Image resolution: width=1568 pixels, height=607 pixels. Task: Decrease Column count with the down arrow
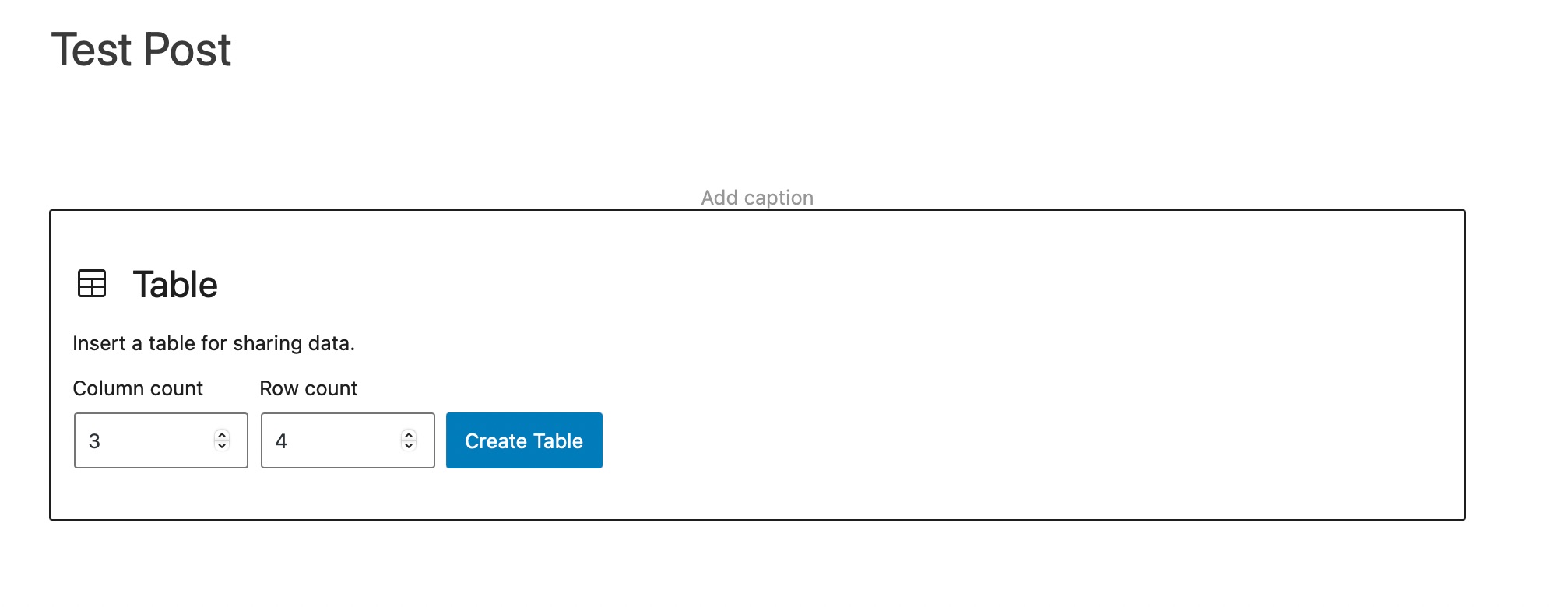222,446
